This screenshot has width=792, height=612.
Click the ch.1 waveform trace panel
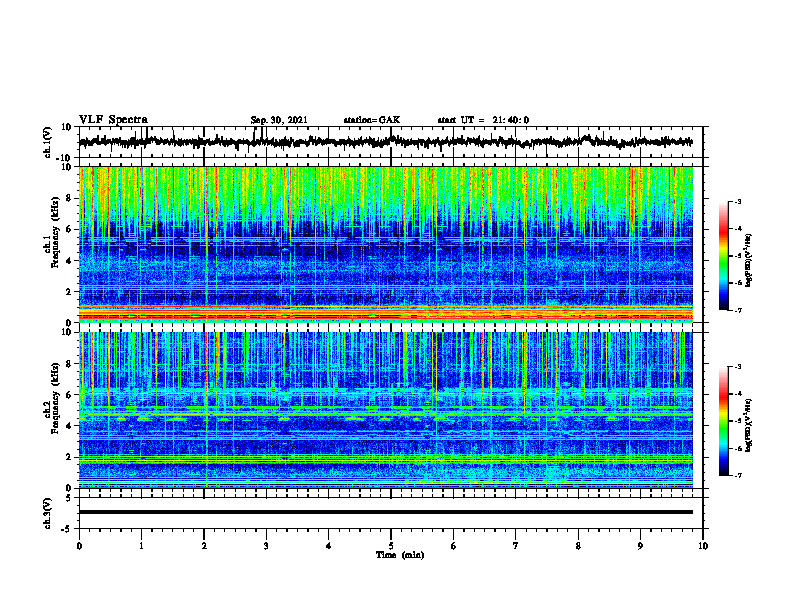tap(391, 142)
